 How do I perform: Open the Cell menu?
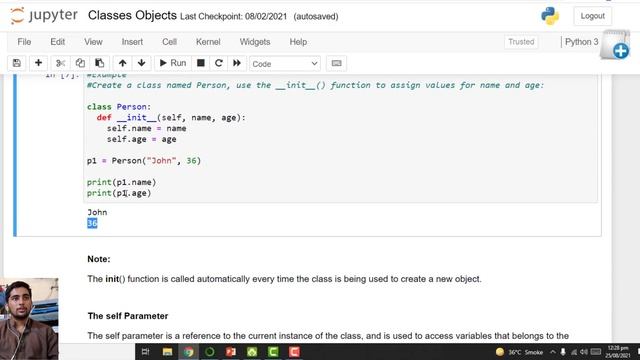coord(169,42)
